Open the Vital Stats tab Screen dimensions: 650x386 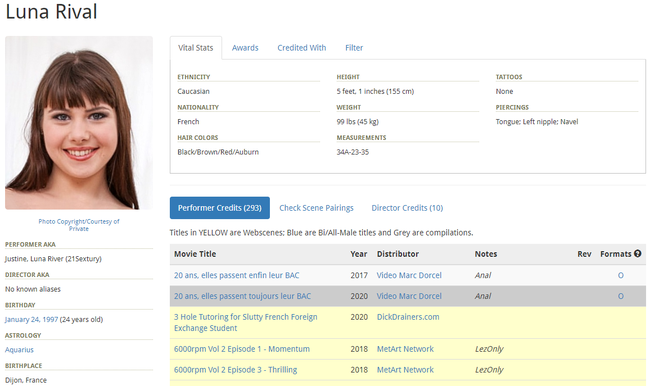[196, 48]
